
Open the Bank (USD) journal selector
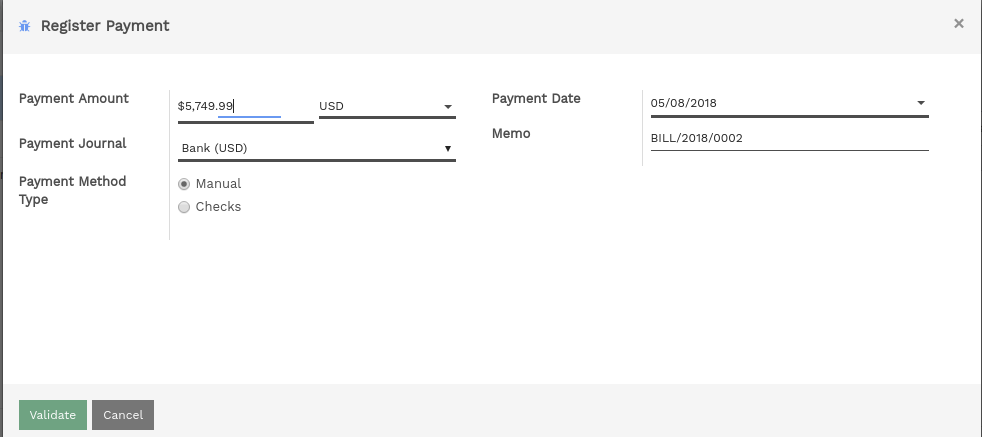tap(317, 148)
